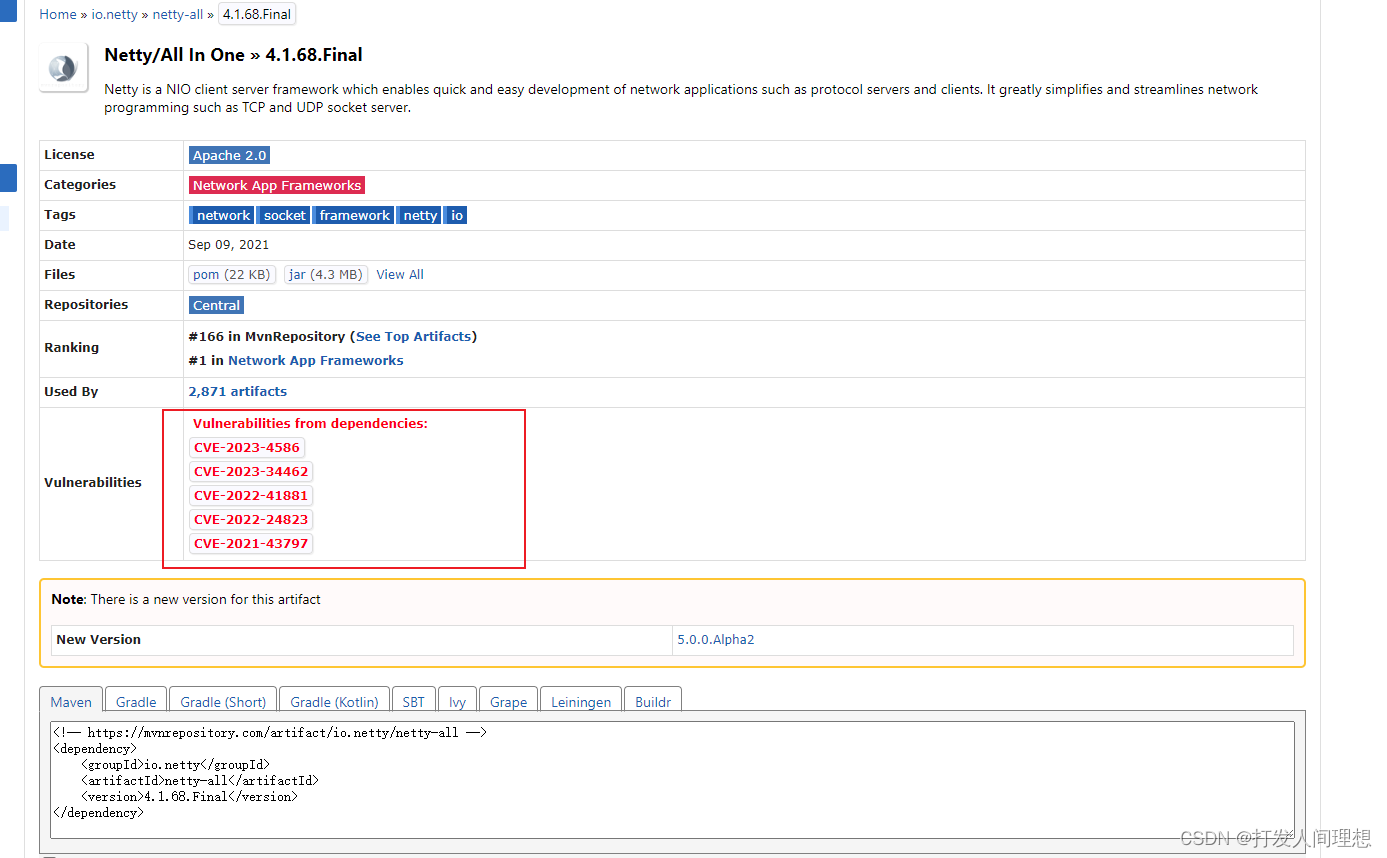Viewport: 1387px width, 858px height.
Task: Open vulnerability CVE-2023-34462
Action: [x=252, y=472]
